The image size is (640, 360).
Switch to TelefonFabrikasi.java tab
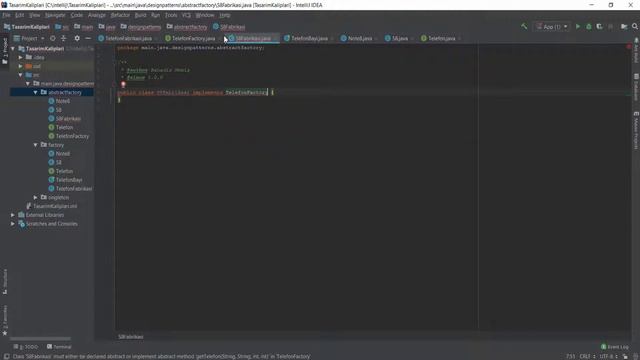point(128,38)
